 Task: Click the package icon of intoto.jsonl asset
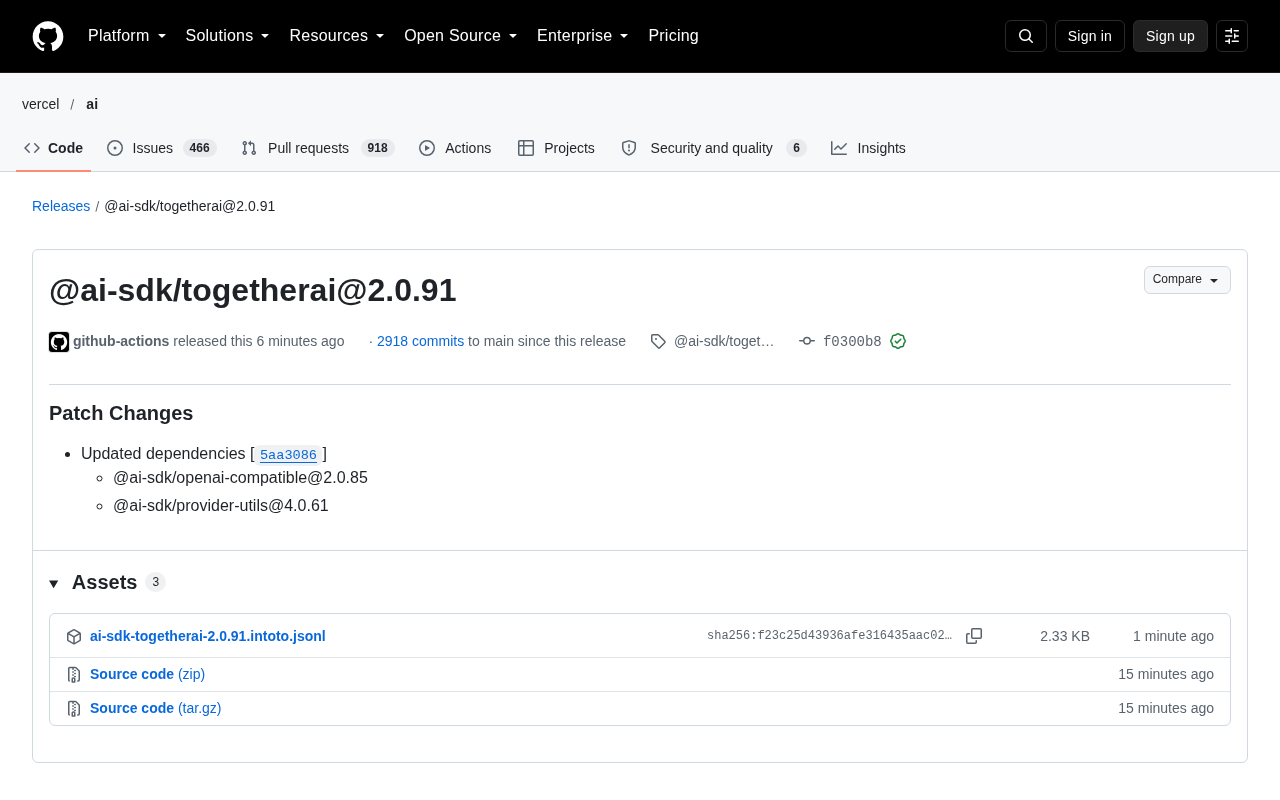tap(74, 636)
